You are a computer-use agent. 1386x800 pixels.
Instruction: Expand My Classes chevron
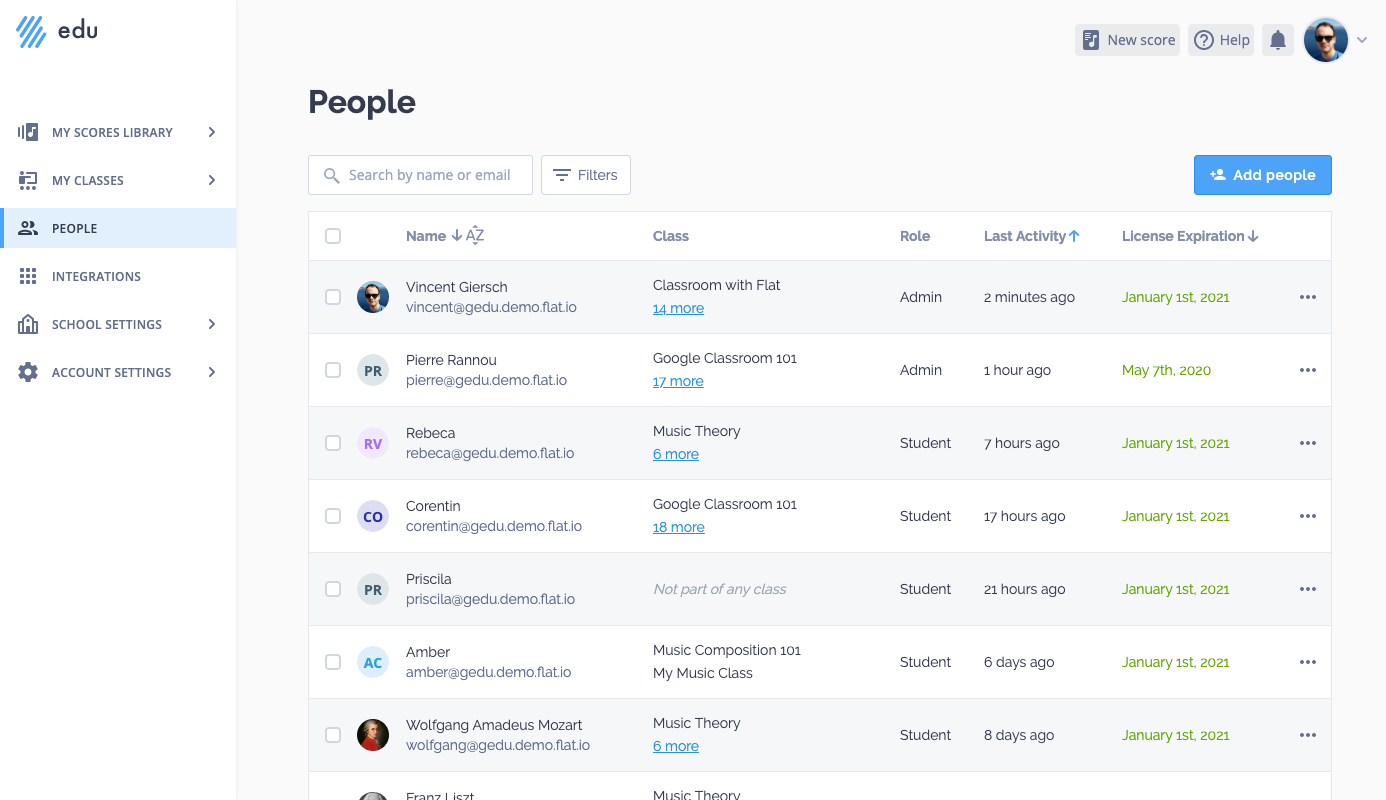(212, 180)
